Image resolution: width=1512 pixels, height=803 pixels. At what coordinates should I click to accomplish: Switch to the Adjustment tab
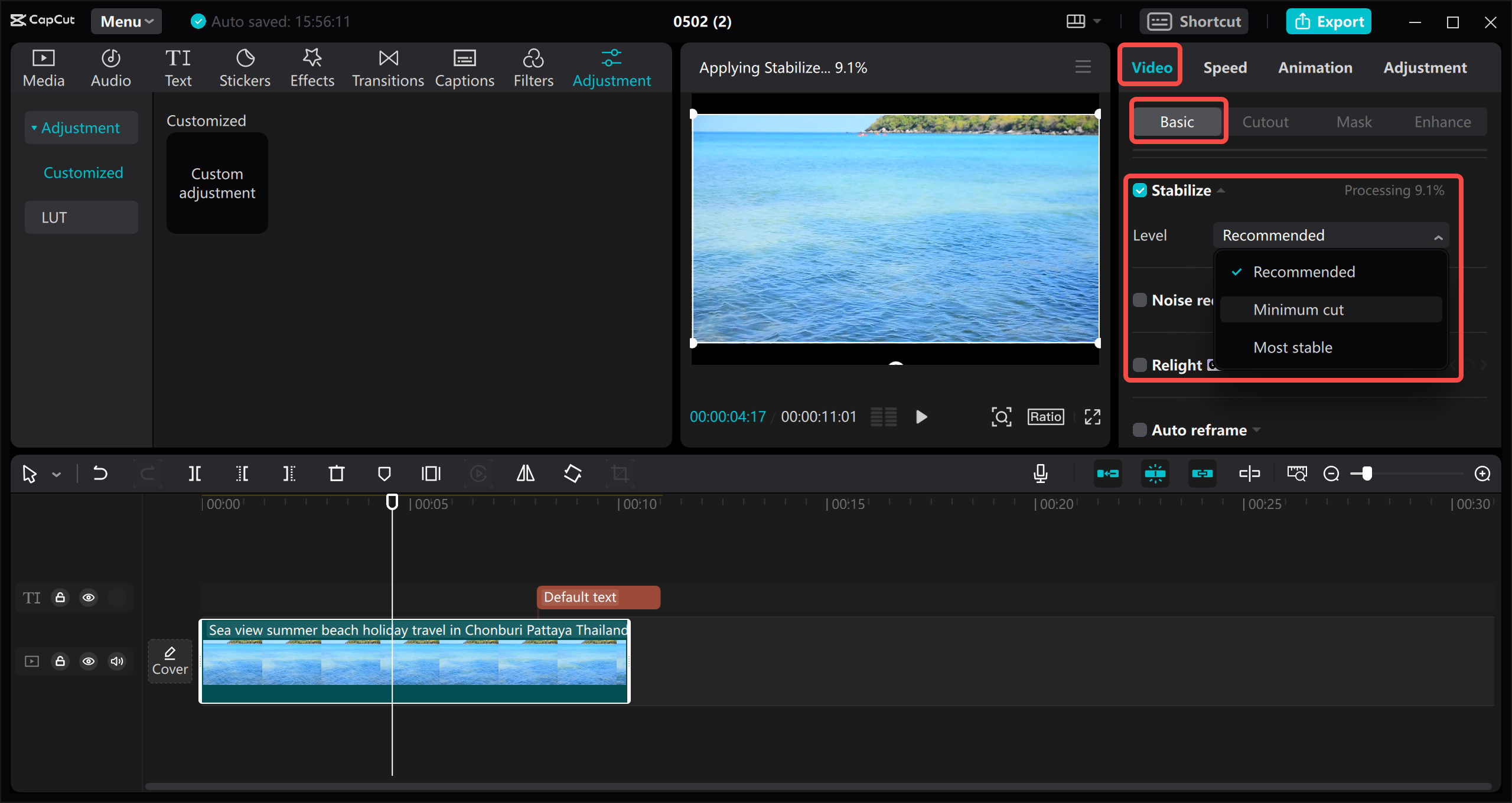point(1424,67)
